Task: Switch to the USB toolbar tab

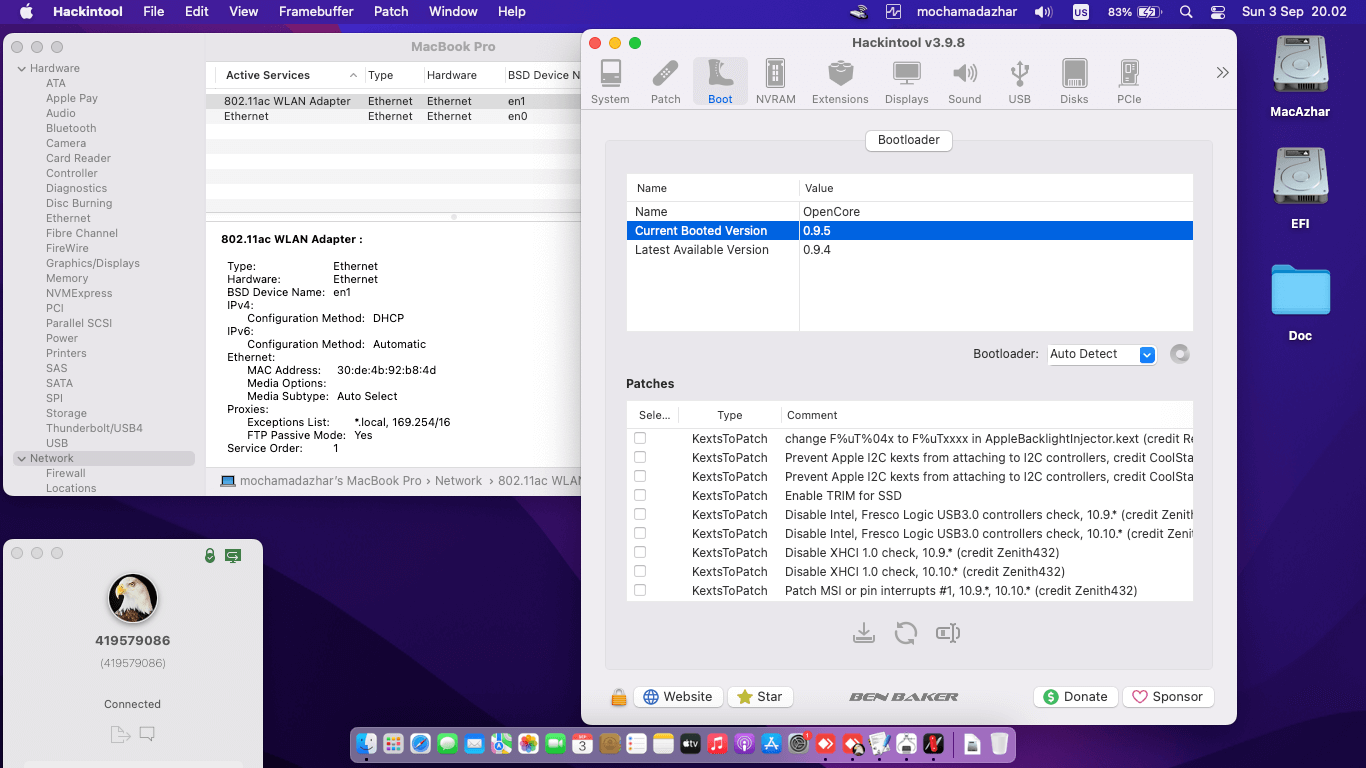Action: coord(1019,81)
